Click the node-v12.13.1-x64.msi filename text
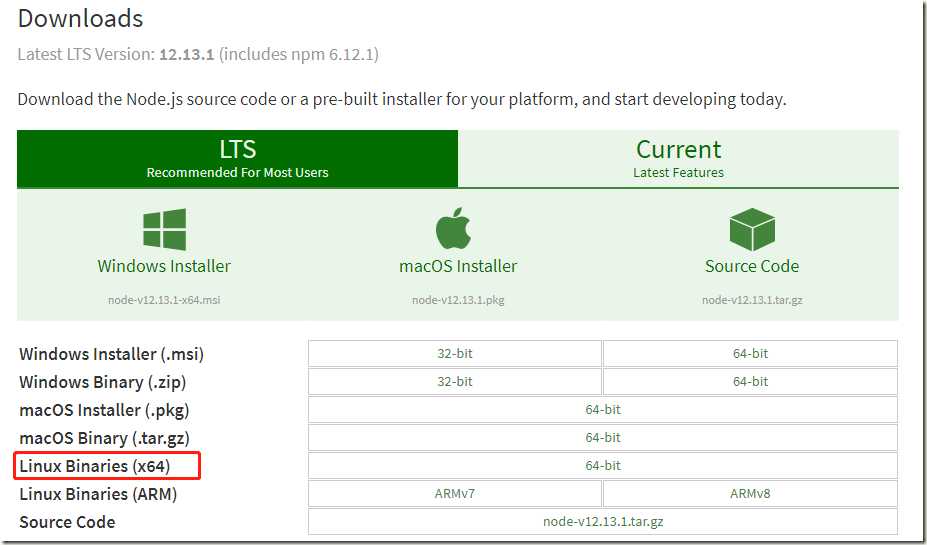The image size is (927, 545). [x=164, y=300]
